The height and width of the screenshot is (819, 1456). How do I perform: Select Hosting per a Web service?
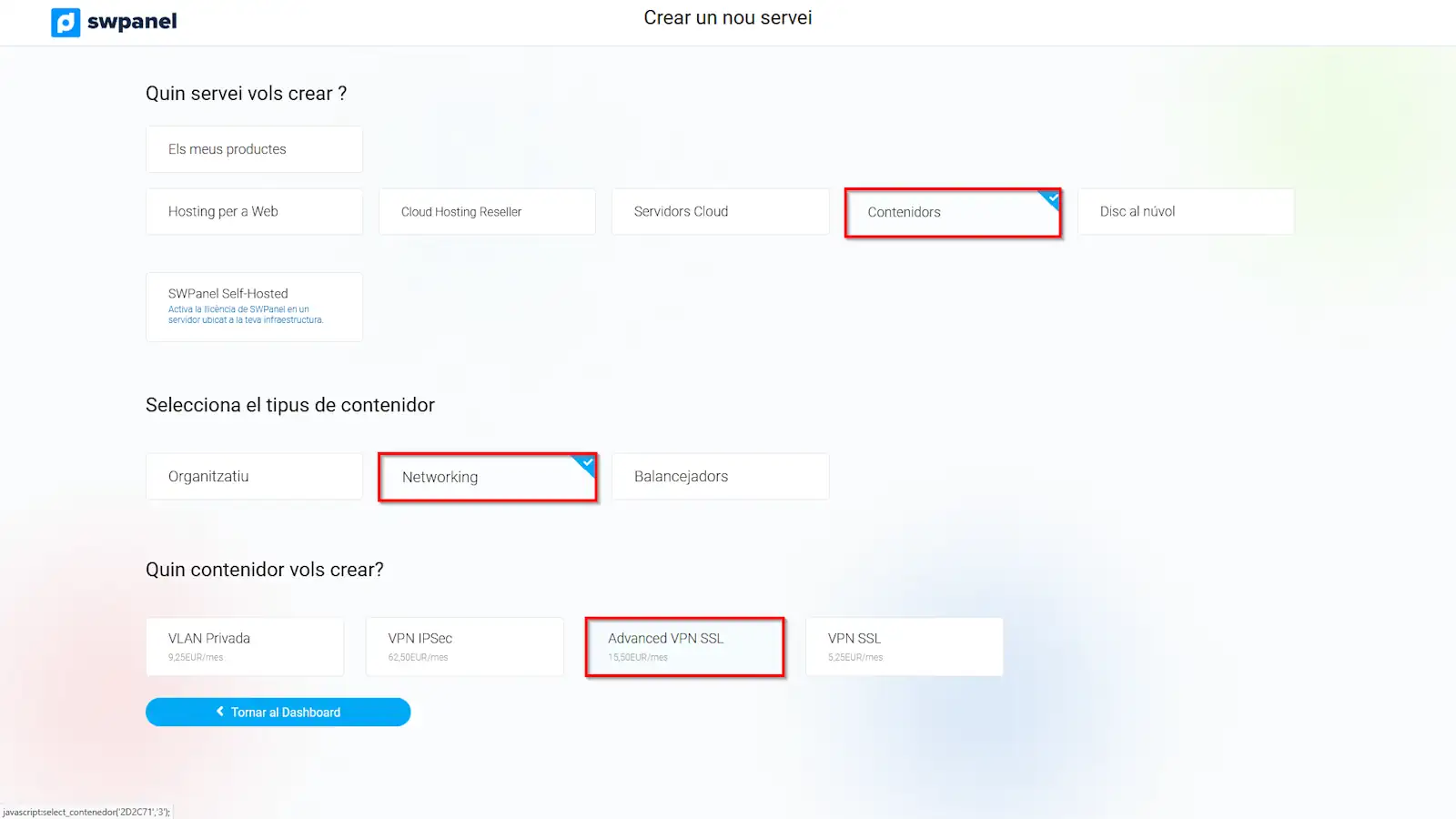click(254, 212)
